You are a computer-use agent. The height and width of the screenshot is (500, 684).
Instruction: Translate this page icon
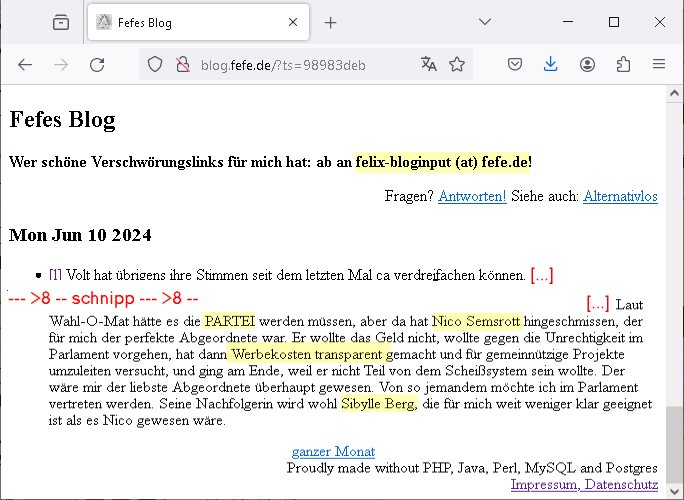(429, 65)
